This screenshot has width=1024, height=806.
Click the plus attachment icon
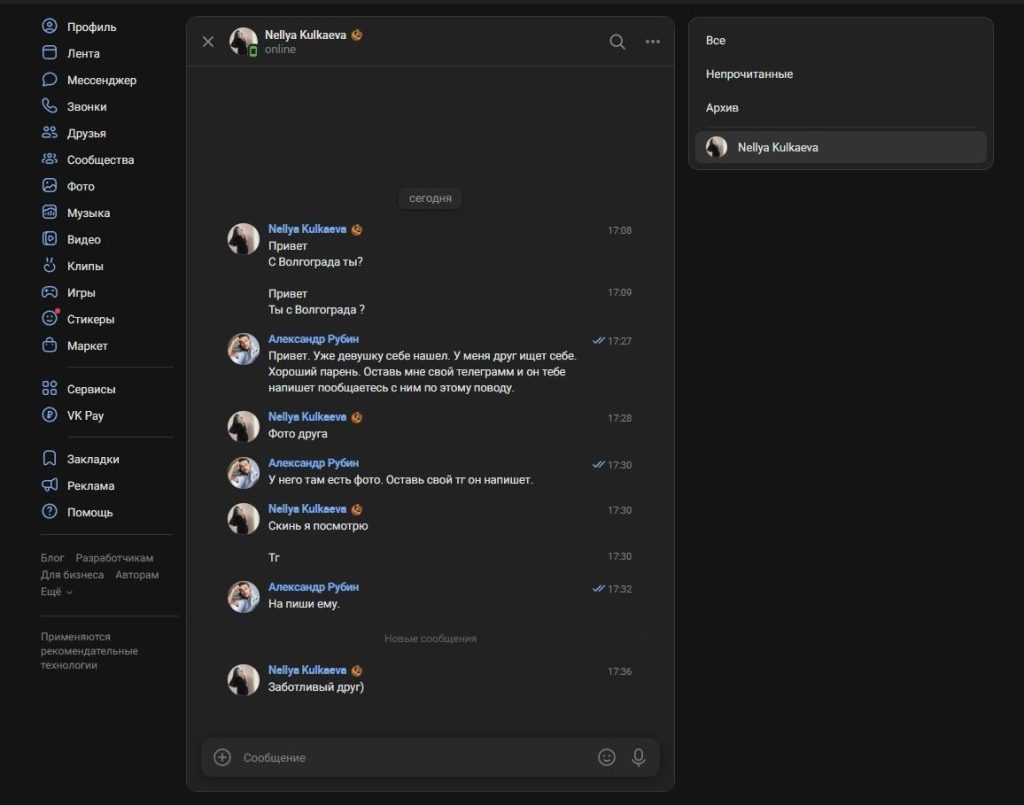click(222, 758)
